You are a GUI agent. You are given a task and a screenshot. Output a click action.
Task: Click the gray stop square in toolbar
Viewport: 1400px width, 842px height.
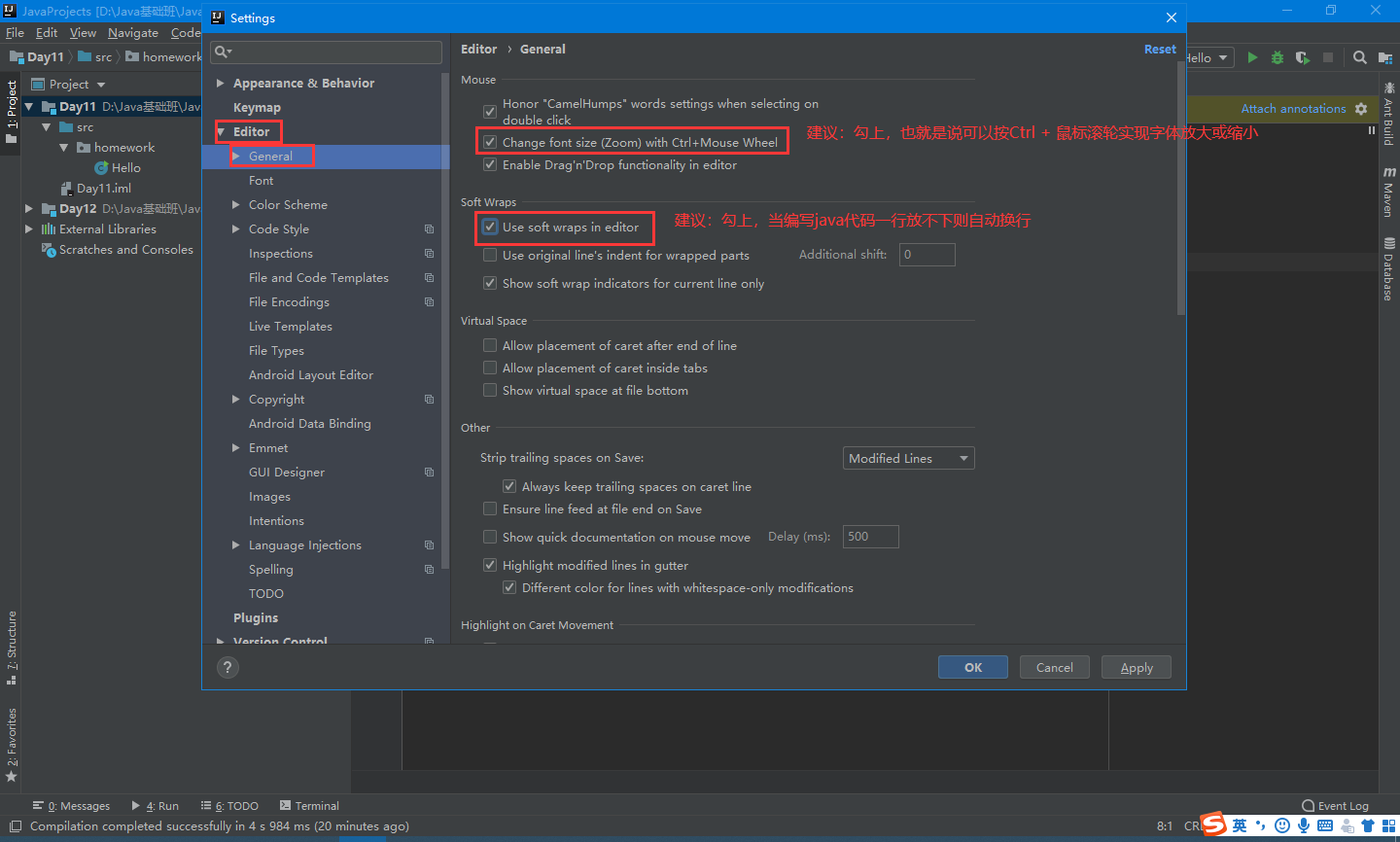pyautogui.click(x=1328, y=57)
